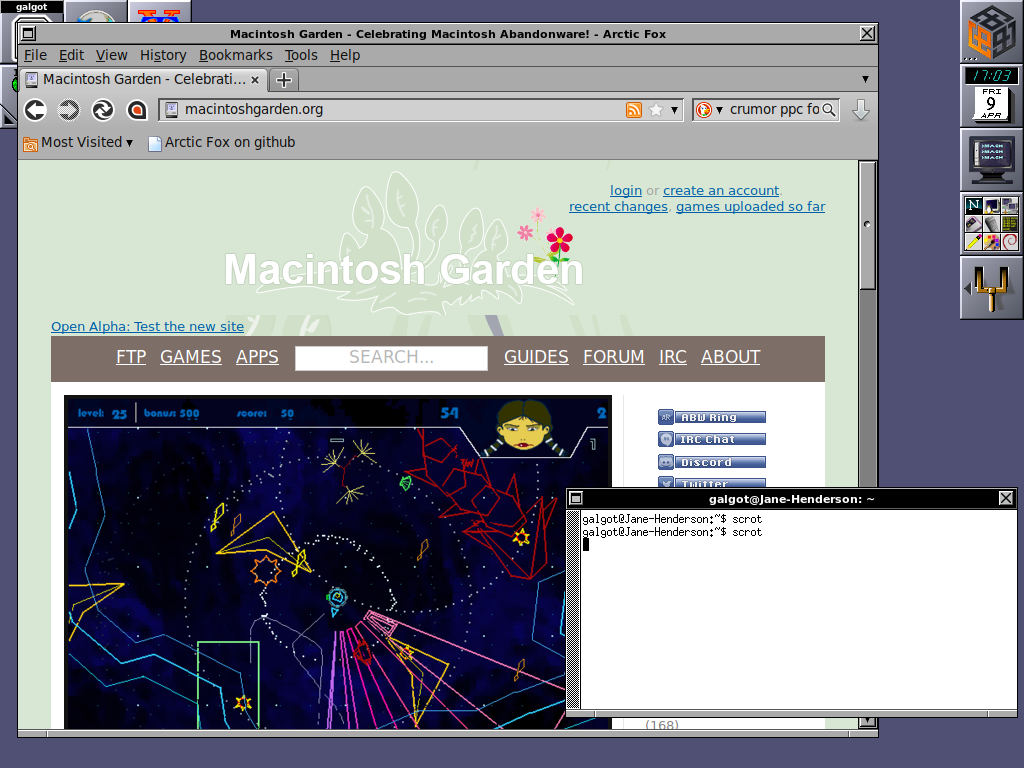Close the Macintosh Garden tab
1024x768 pixels.
[x=255, y=80]
